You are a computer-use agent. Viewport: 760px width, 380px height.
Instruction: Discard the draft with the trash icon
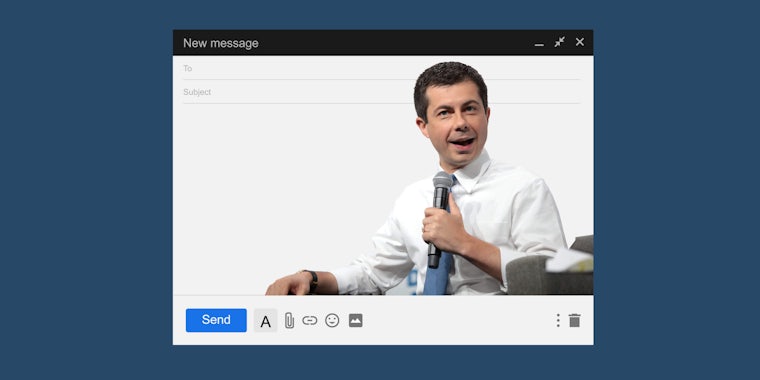tap(575, 320)
